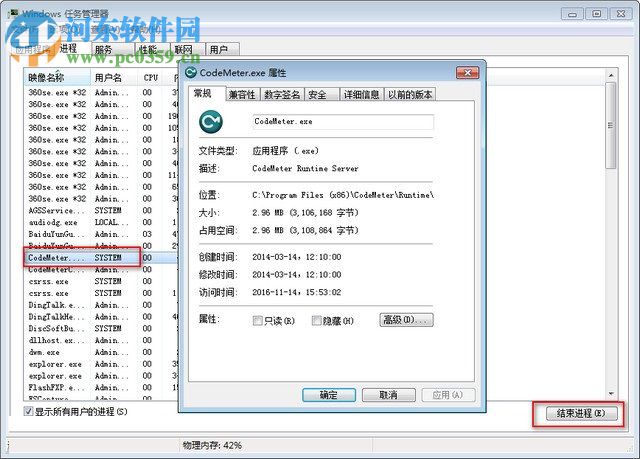Select the FlashFXP.e... process row

(x=101, y=388)
